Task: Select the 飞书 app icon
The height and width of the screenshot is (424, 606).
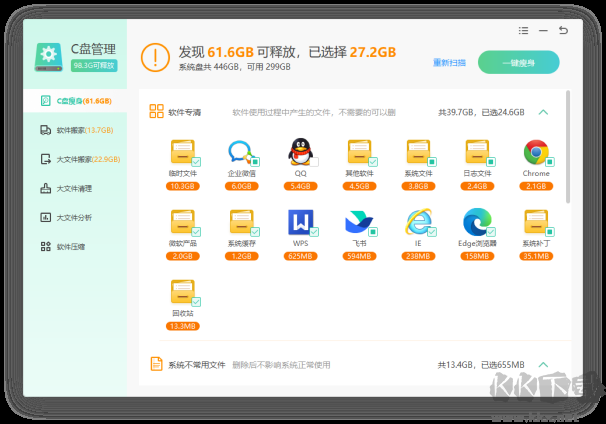Action: [x=359, y=222]
